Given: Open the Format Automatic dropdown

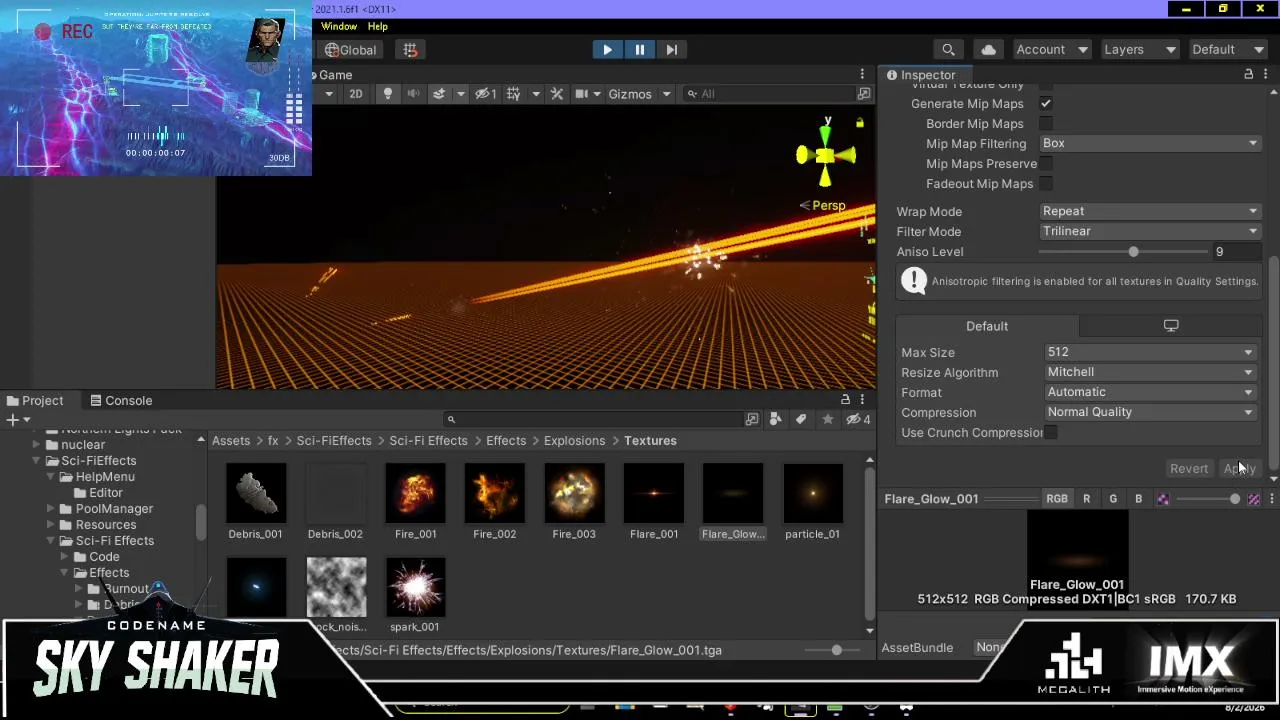Looking at the screenshot, I should point(1149,392).
